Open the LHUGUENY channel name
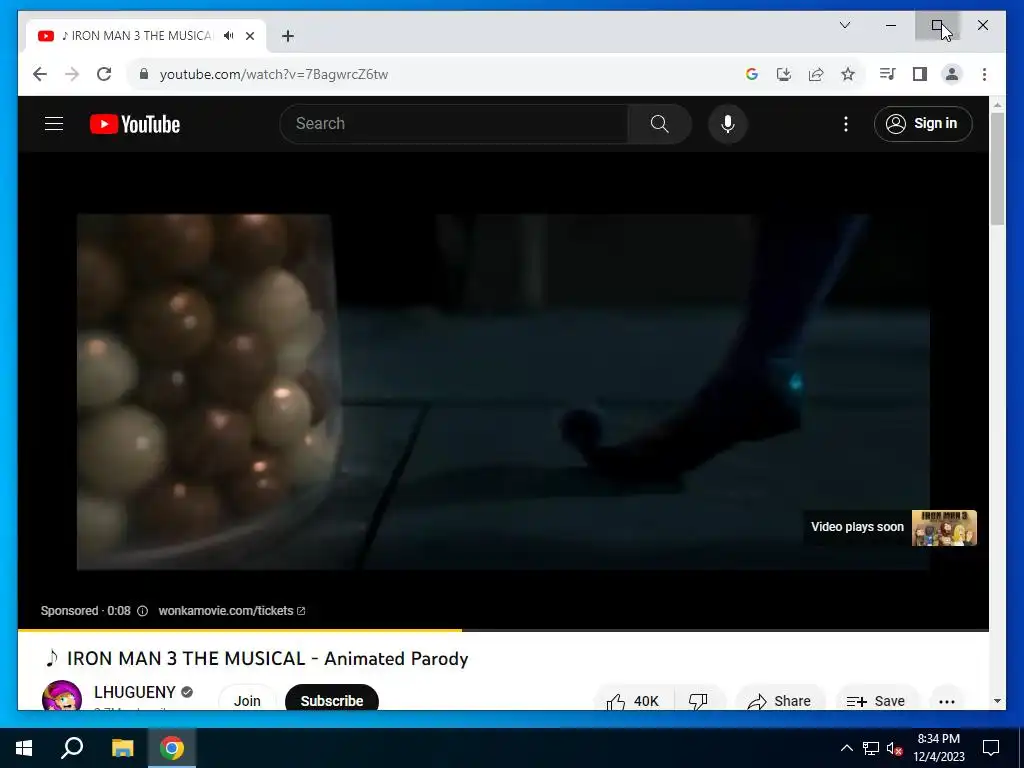The height and width of the screenshot is (768, 1024). click(135, 692)
